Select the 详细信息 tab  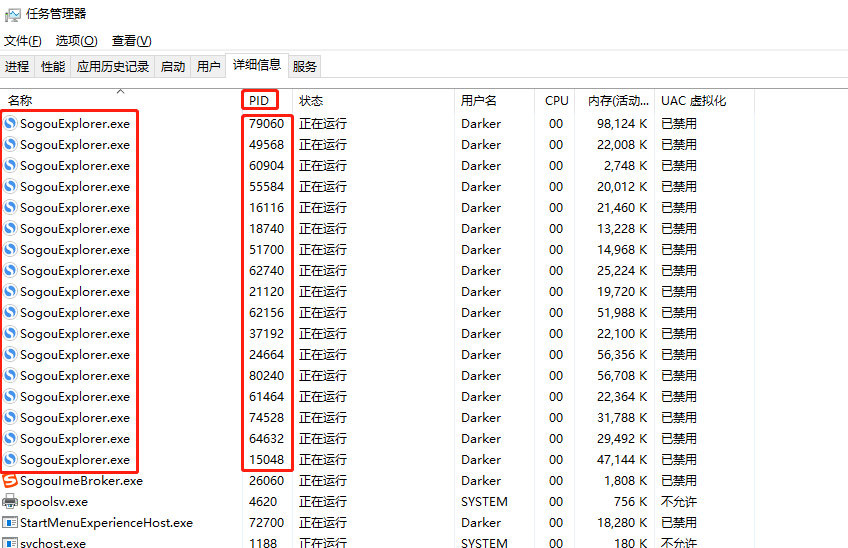tap(257, 65)
